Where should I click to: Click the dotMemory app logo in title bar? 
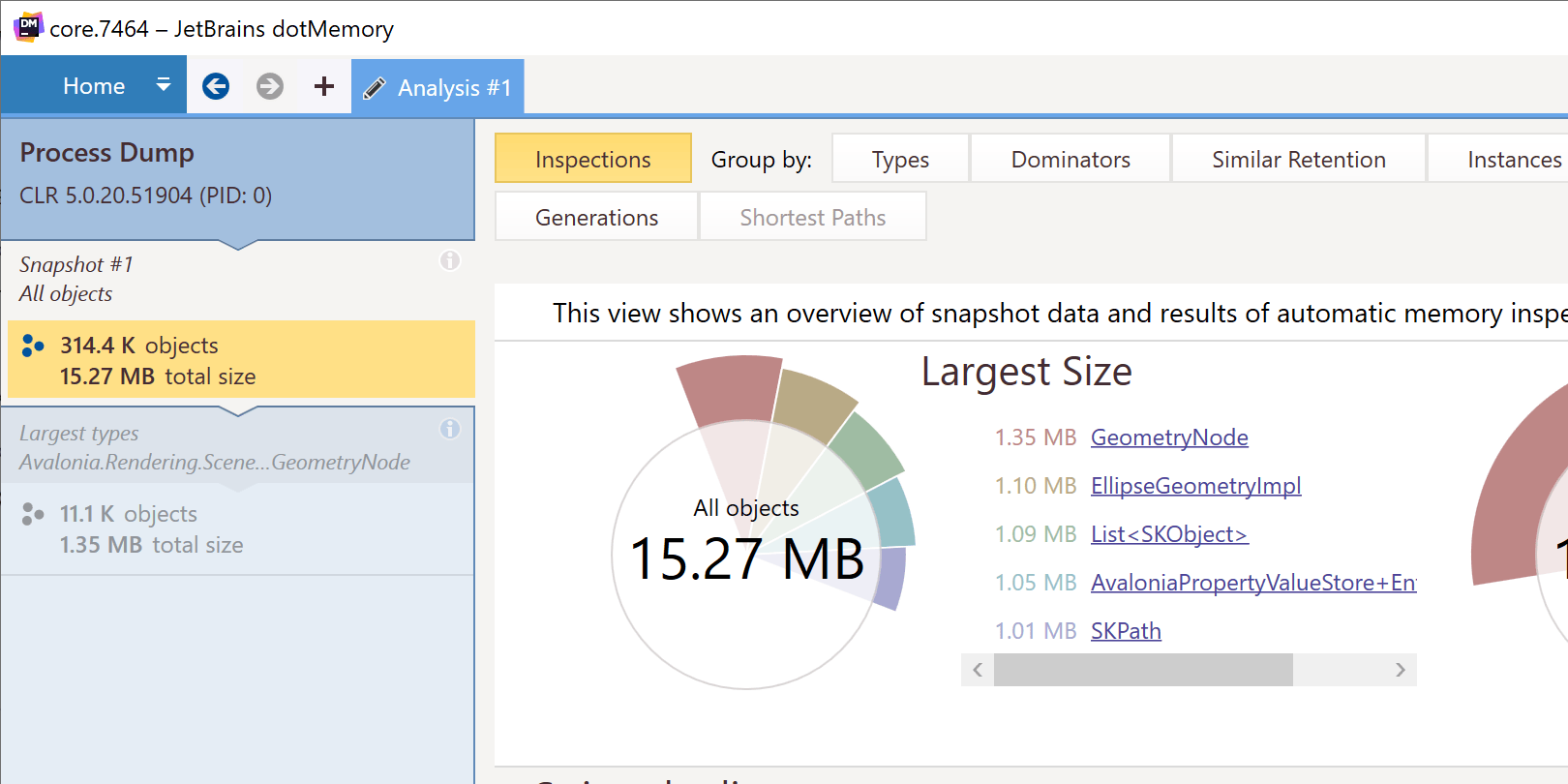click(x=28, y=27)
